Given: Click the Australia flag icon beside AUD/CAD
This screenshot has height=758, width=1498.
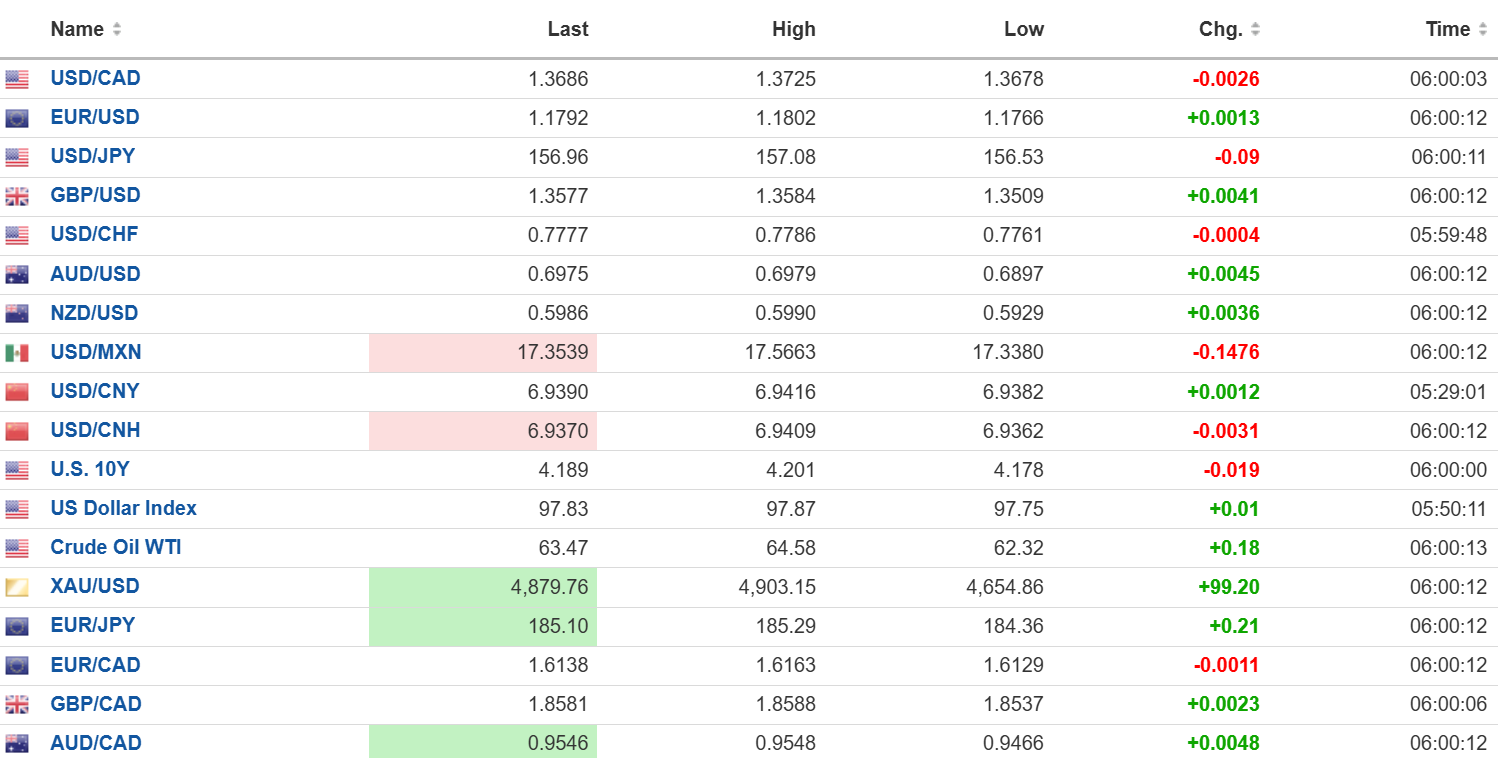Looking at the screenshot, I should [x=17, y=744].
